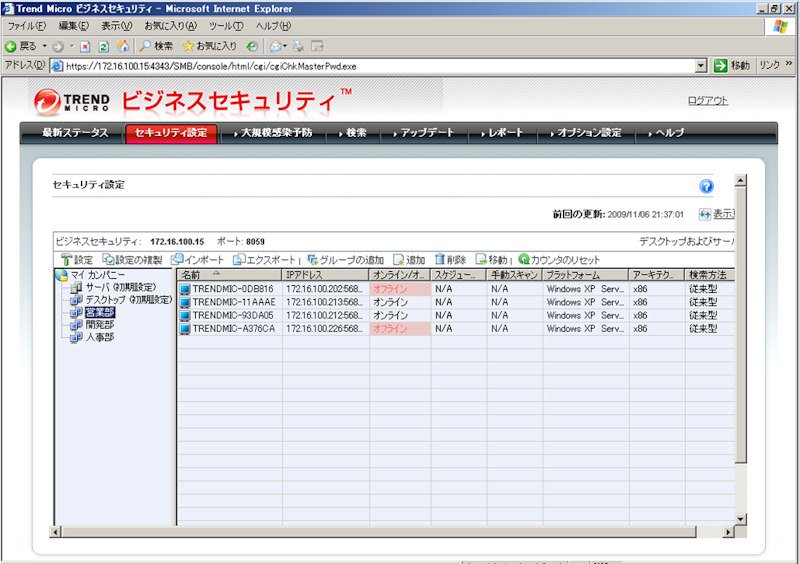This screenshot has height=564, width=800.
Task: Click エクスポート toolbar item
Action: pos(264,260)
